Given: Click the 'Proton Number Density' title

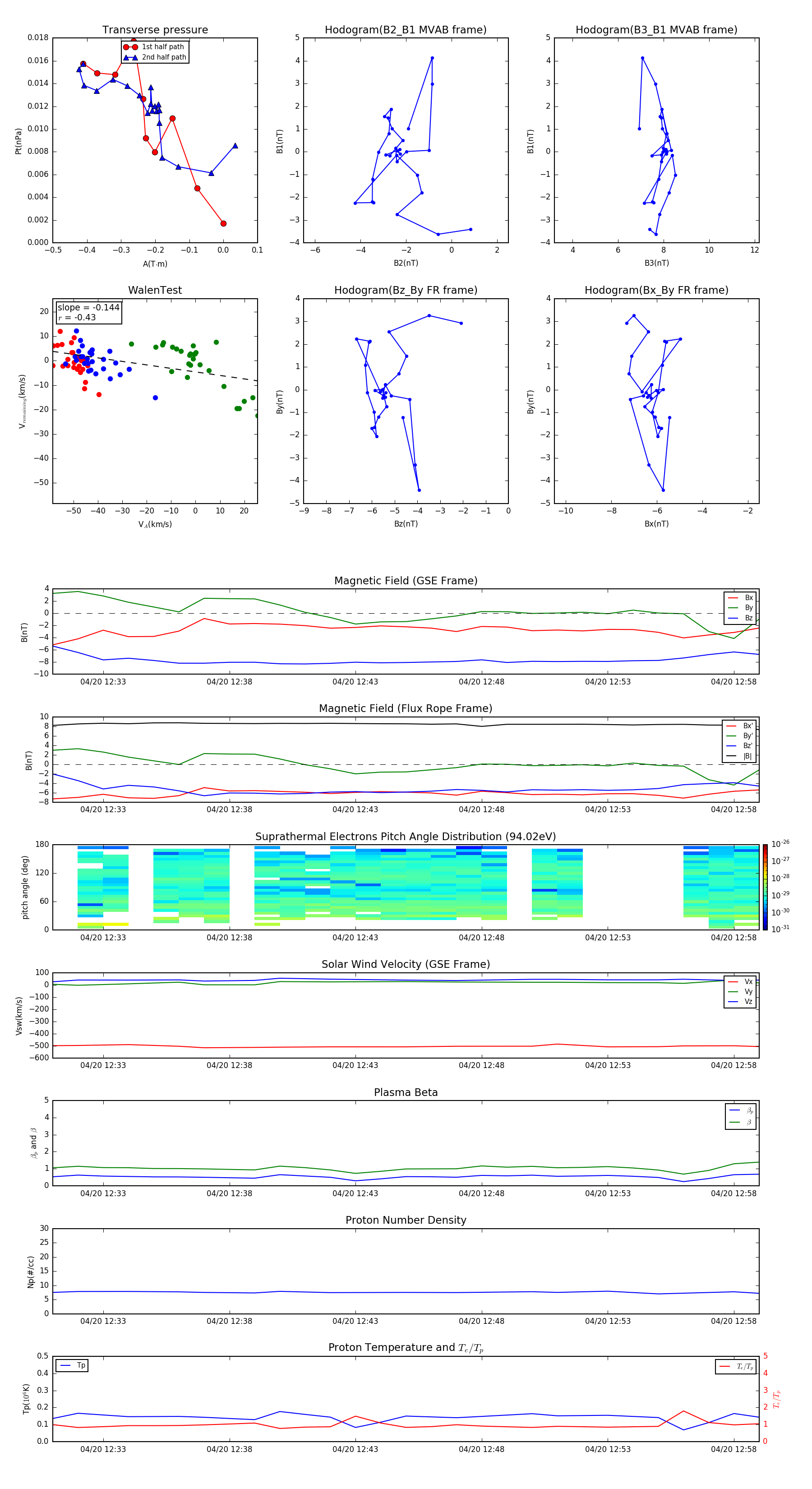Looking at the screenshot, I should point(406,1220).
